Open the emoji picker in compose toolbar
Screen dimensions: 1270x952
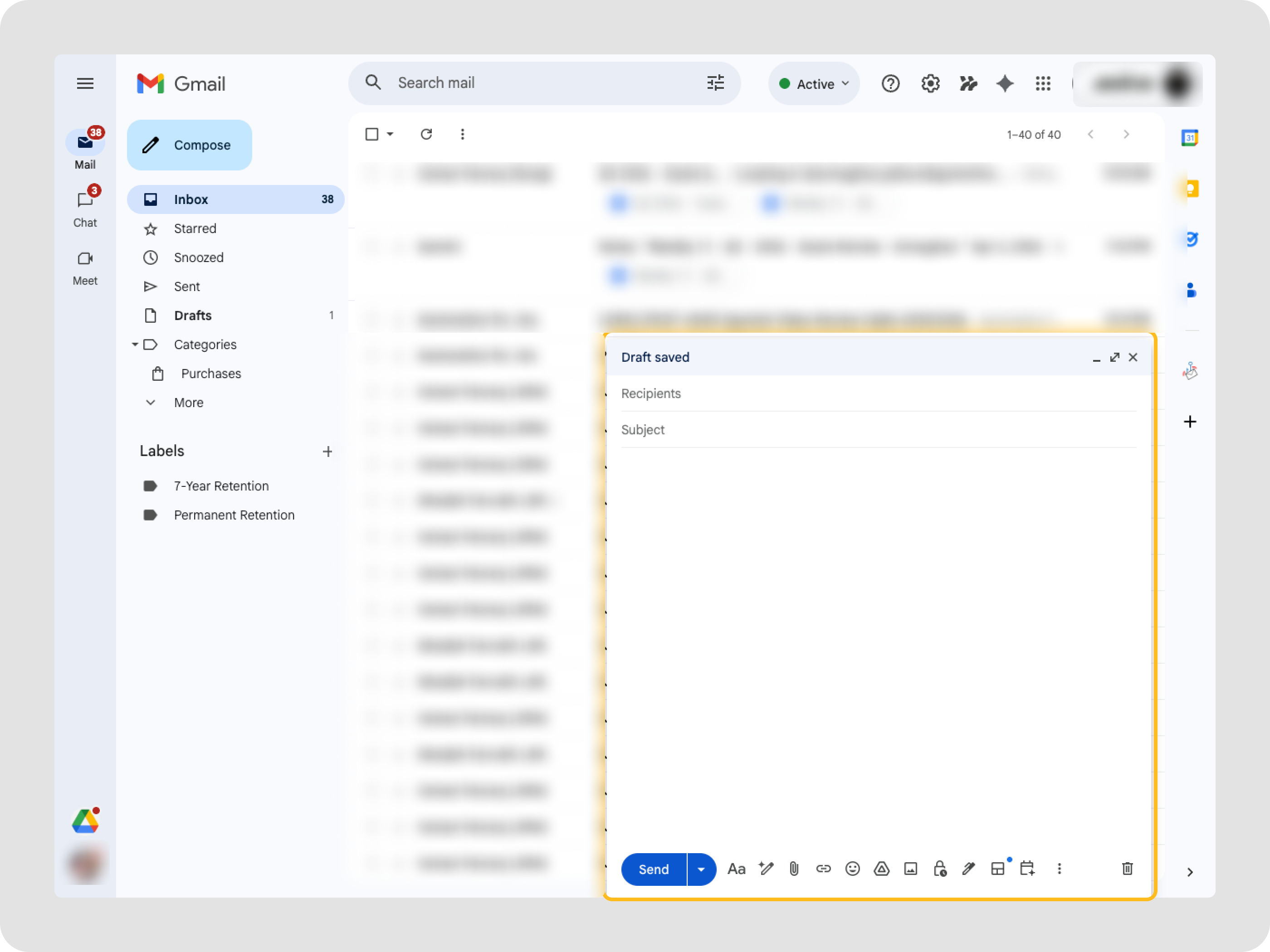pyautogui.click(x=853, y=869)
